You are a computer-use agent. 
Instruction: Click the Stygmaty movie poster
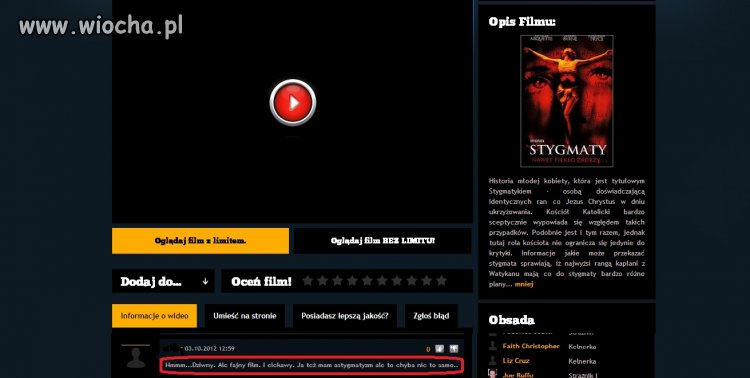click(567, 101)
